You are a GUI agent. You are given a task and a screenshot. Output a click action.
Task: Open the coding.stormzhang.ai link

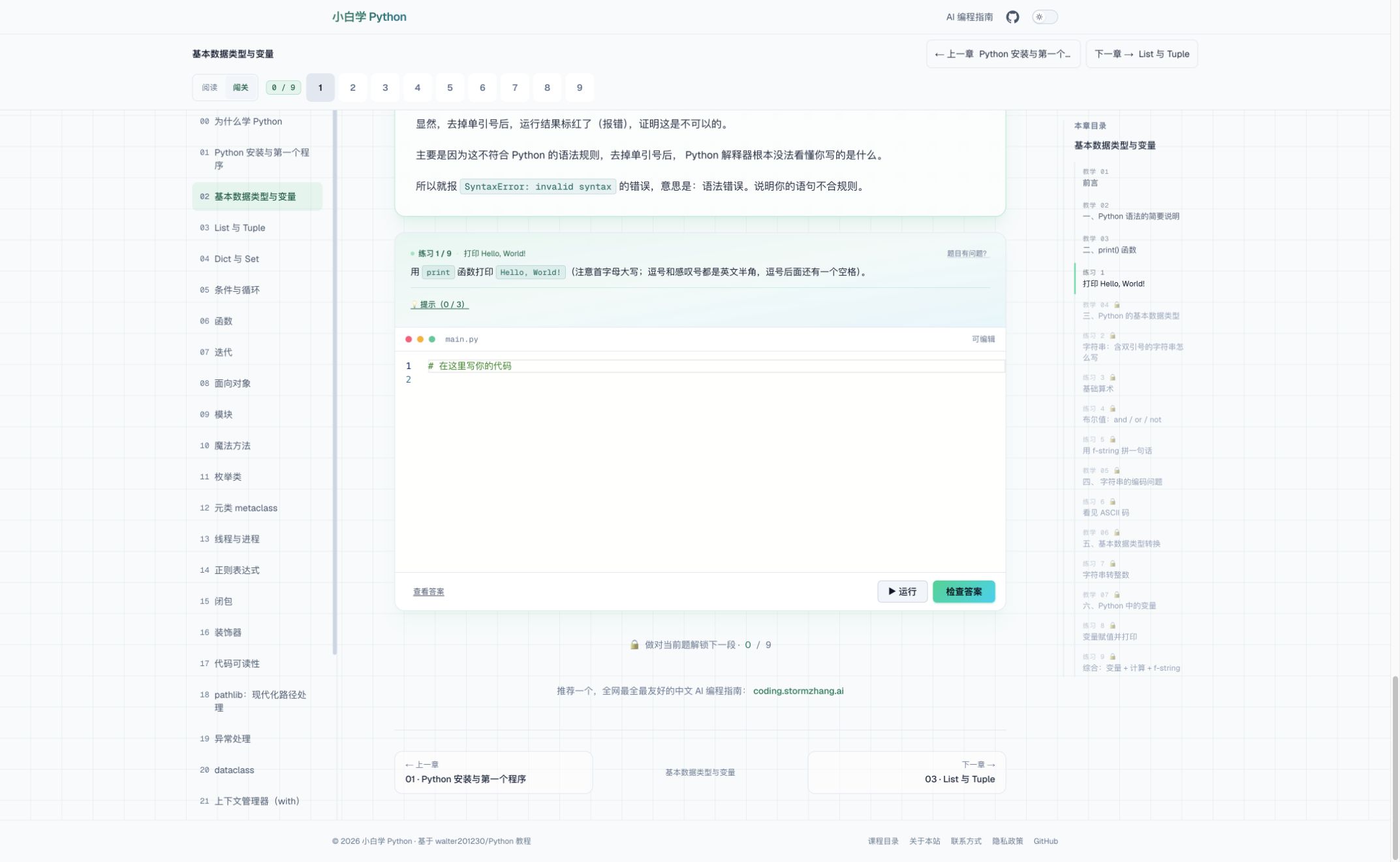[x=798, y=691]
